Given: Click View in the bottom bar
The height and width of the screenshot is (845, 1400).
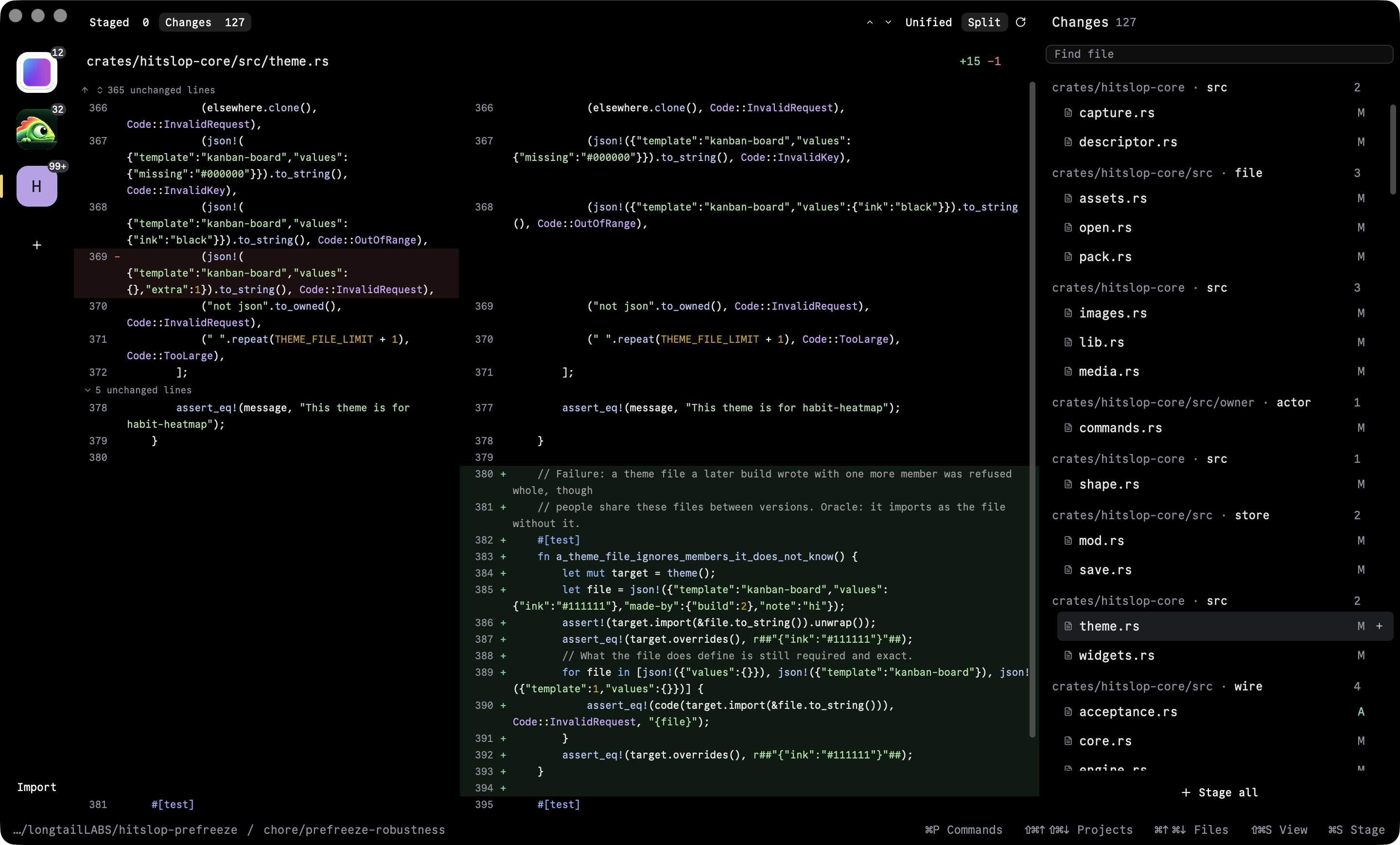Looking at the screenshot, I should 1279,829.
